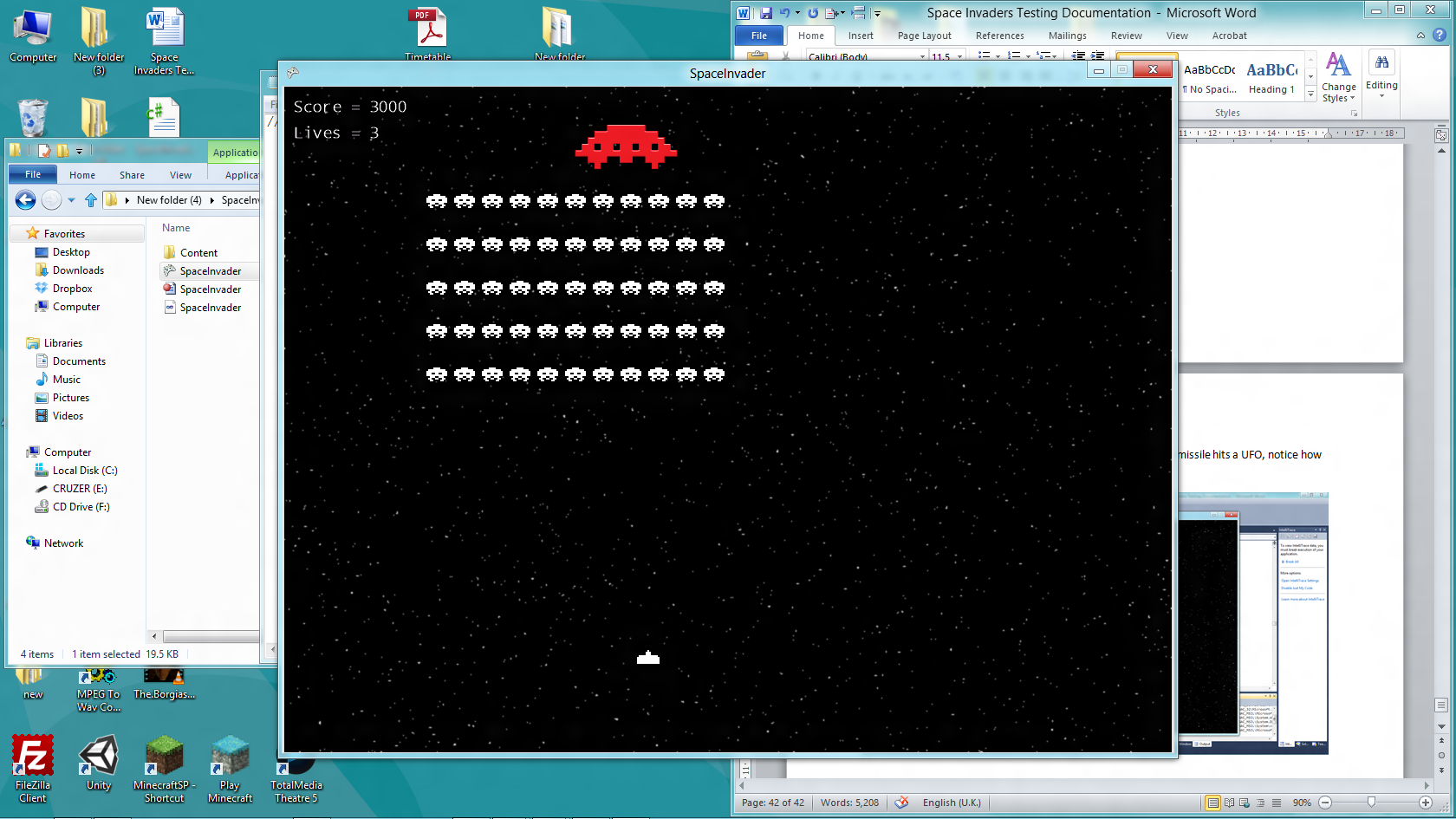The width and height of the screenshot is (1456, 819).
Task: Open the Customize Quick Access Toolbar dropdown in Word
Action: [877, 13]
